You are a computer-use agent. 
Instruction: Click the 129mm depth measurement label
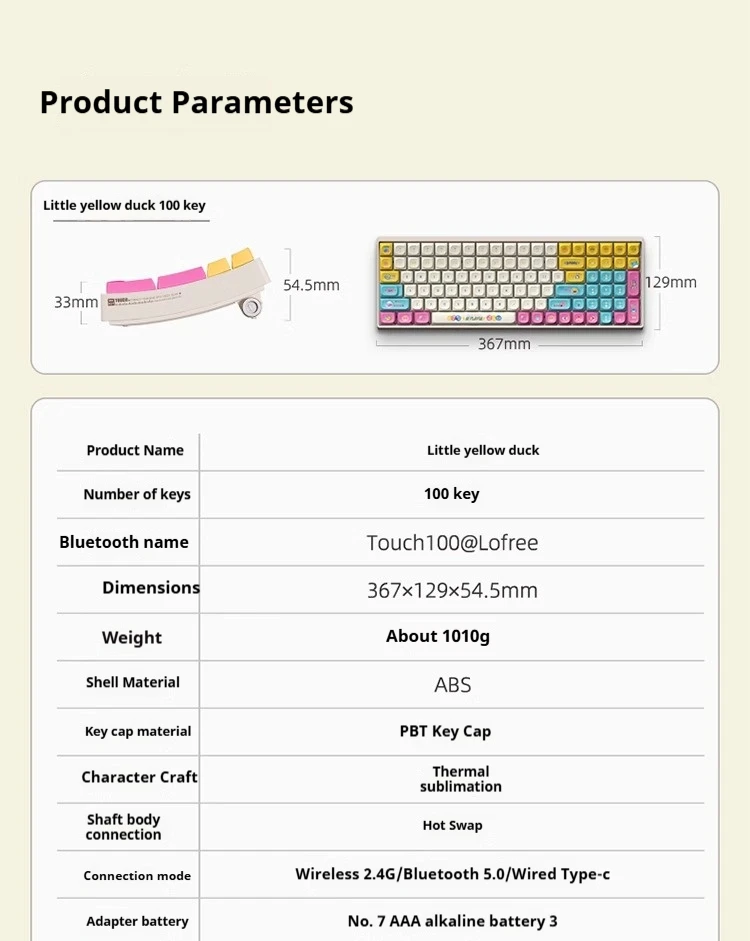click(x=670, y=282)
